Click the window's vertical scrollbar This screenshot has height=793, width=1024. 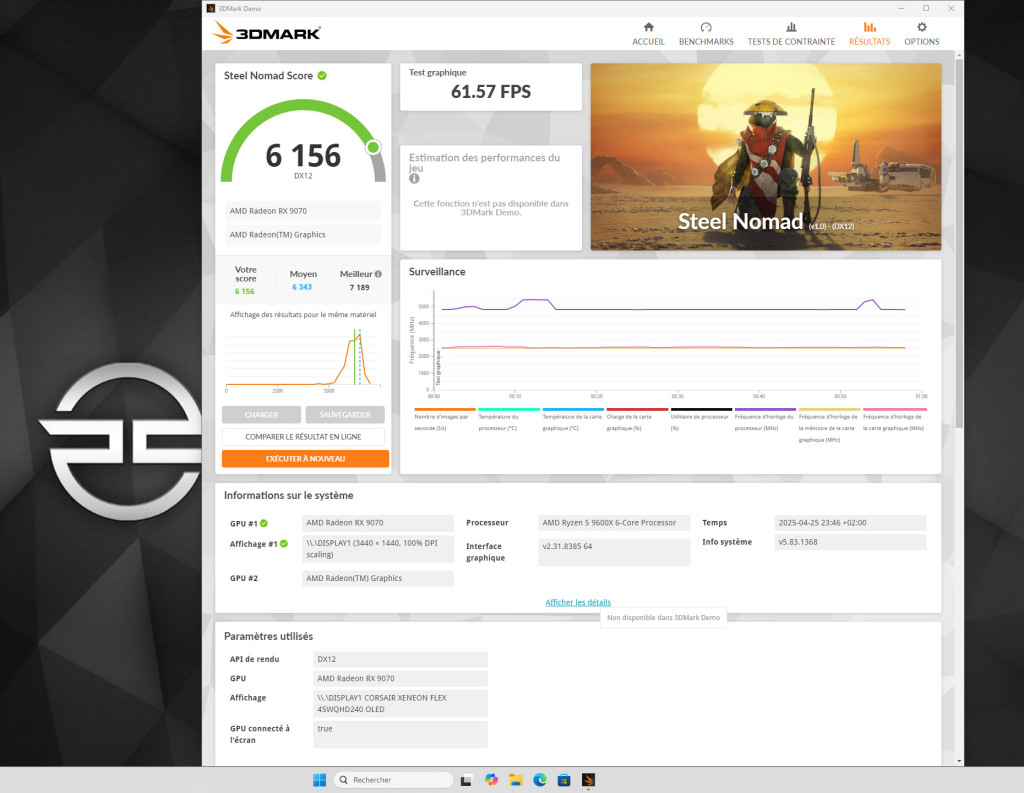(959, 242)
